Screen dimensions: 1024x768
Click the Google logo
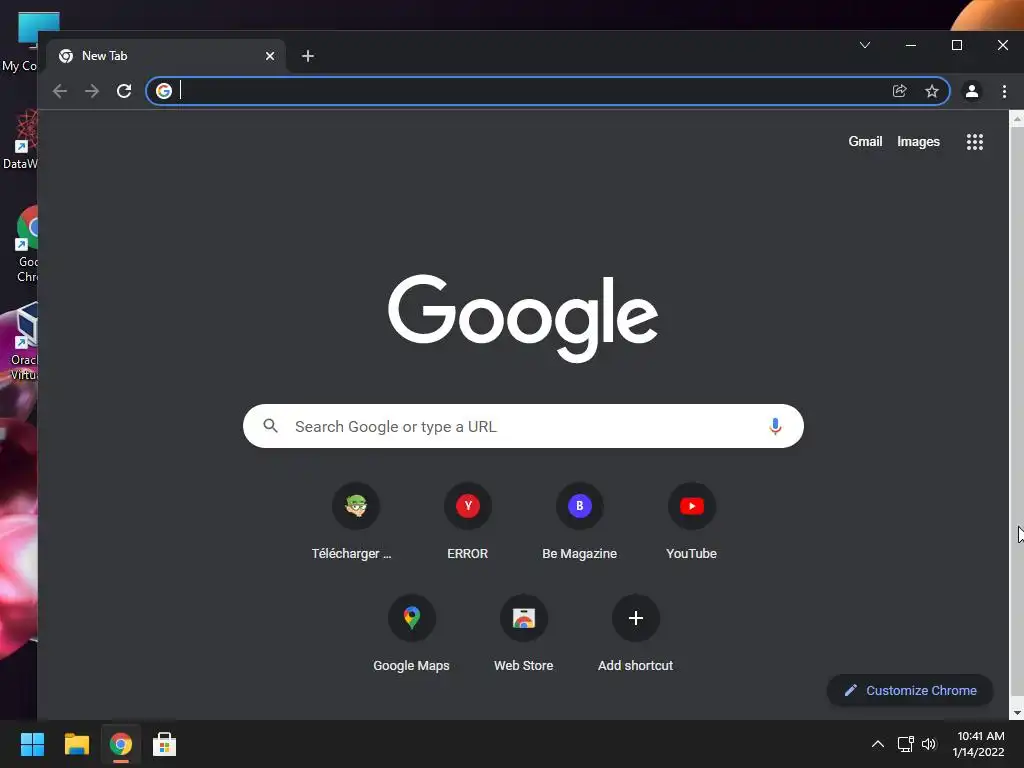[523, 318]
